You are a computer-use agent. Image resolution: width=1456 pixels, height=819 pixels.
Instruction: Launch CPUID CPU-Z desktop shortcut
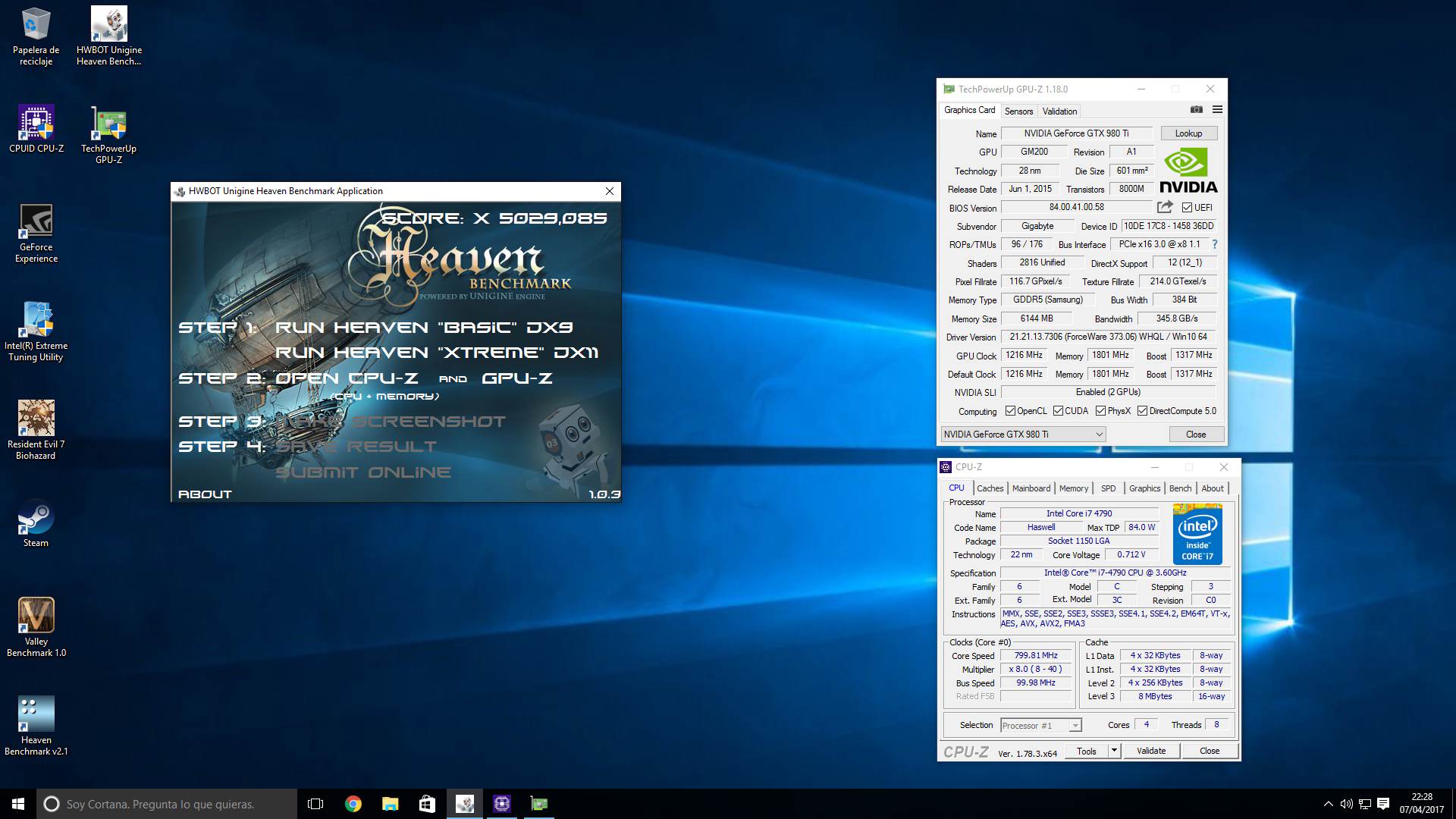(x=36, y=129)
